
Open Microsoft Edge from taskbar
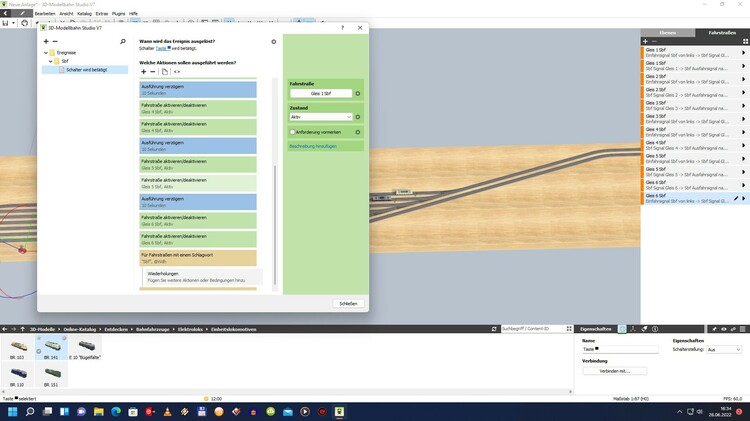(x=116, y=412)
